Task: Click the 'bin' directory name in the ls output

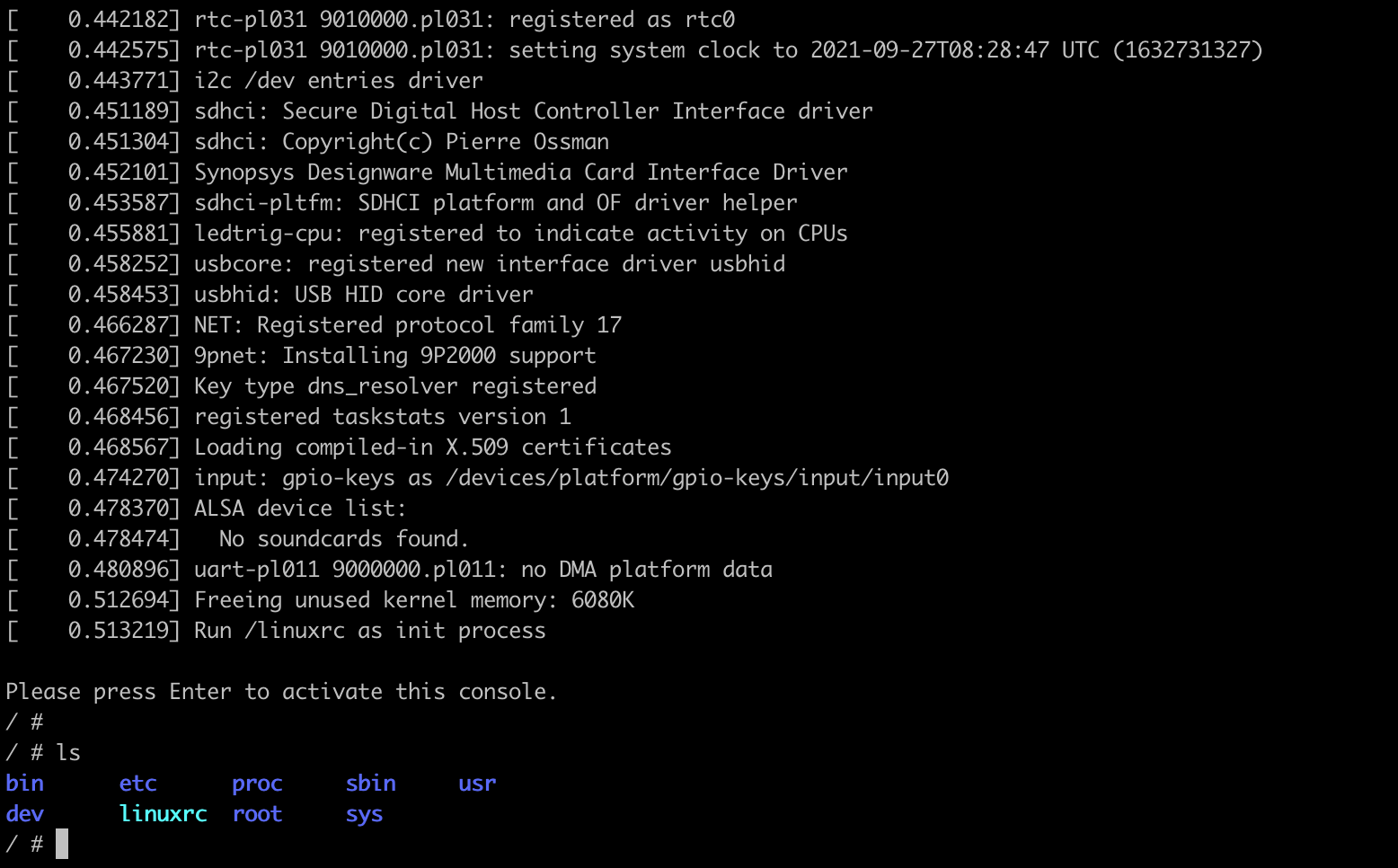Action: tap(25, 784)
